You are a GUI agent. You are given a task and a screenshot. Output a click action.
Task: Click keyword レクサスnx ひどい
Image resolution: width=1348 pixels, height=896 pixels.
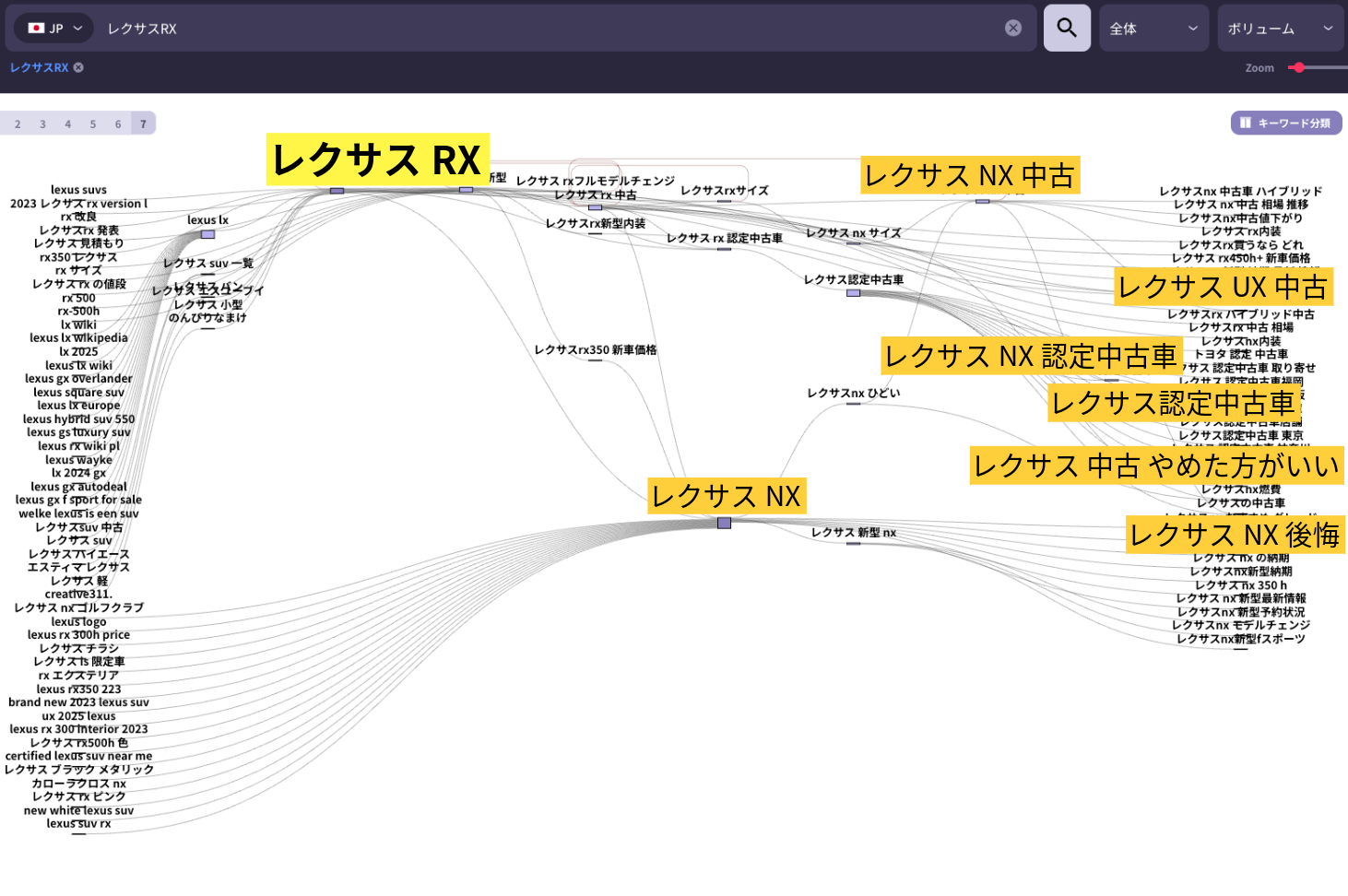[854, 393]
